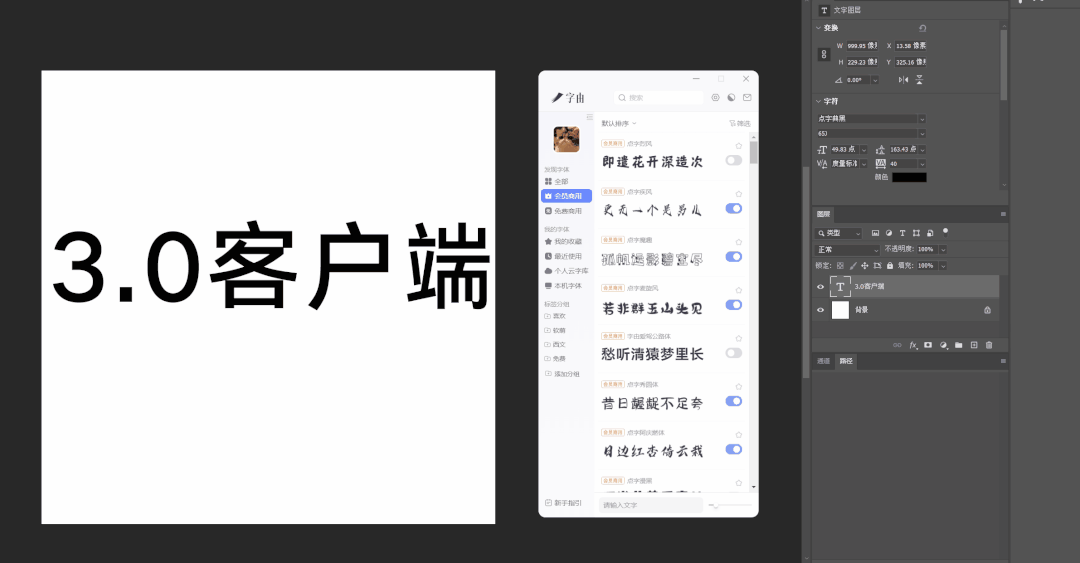The height and width of the screenshot is (563, 1080).
Task: Click the add layer mask icon
Action: [x=928, y=345]
